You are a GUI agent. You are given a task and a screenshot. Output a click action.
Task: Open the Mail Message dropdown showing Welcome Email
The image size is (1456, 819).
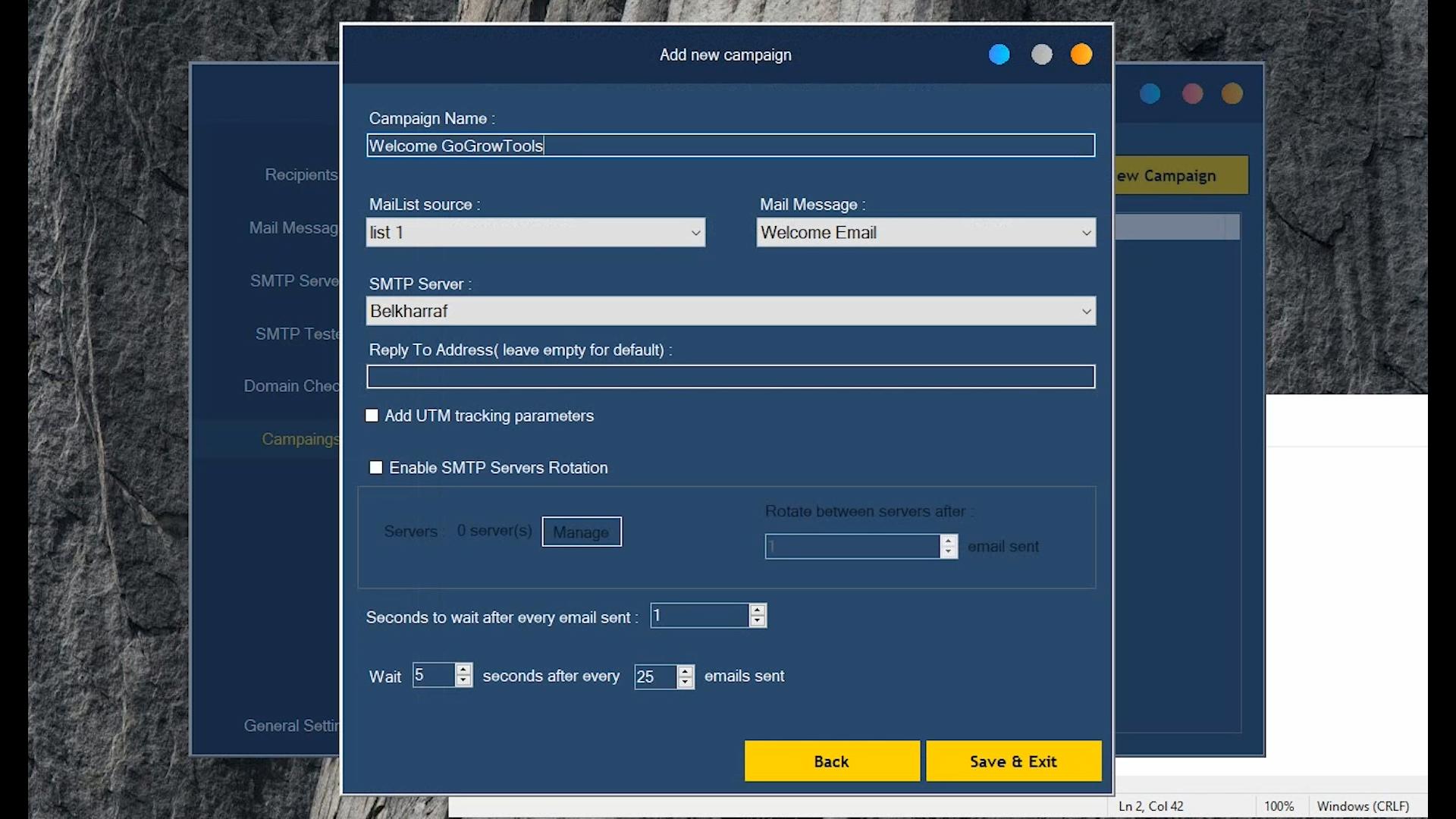(1086, 232)
